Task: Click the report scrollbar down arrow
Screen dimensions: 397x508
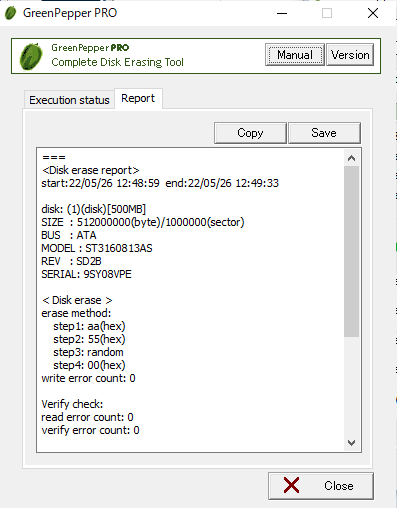Action: (351, 443)
